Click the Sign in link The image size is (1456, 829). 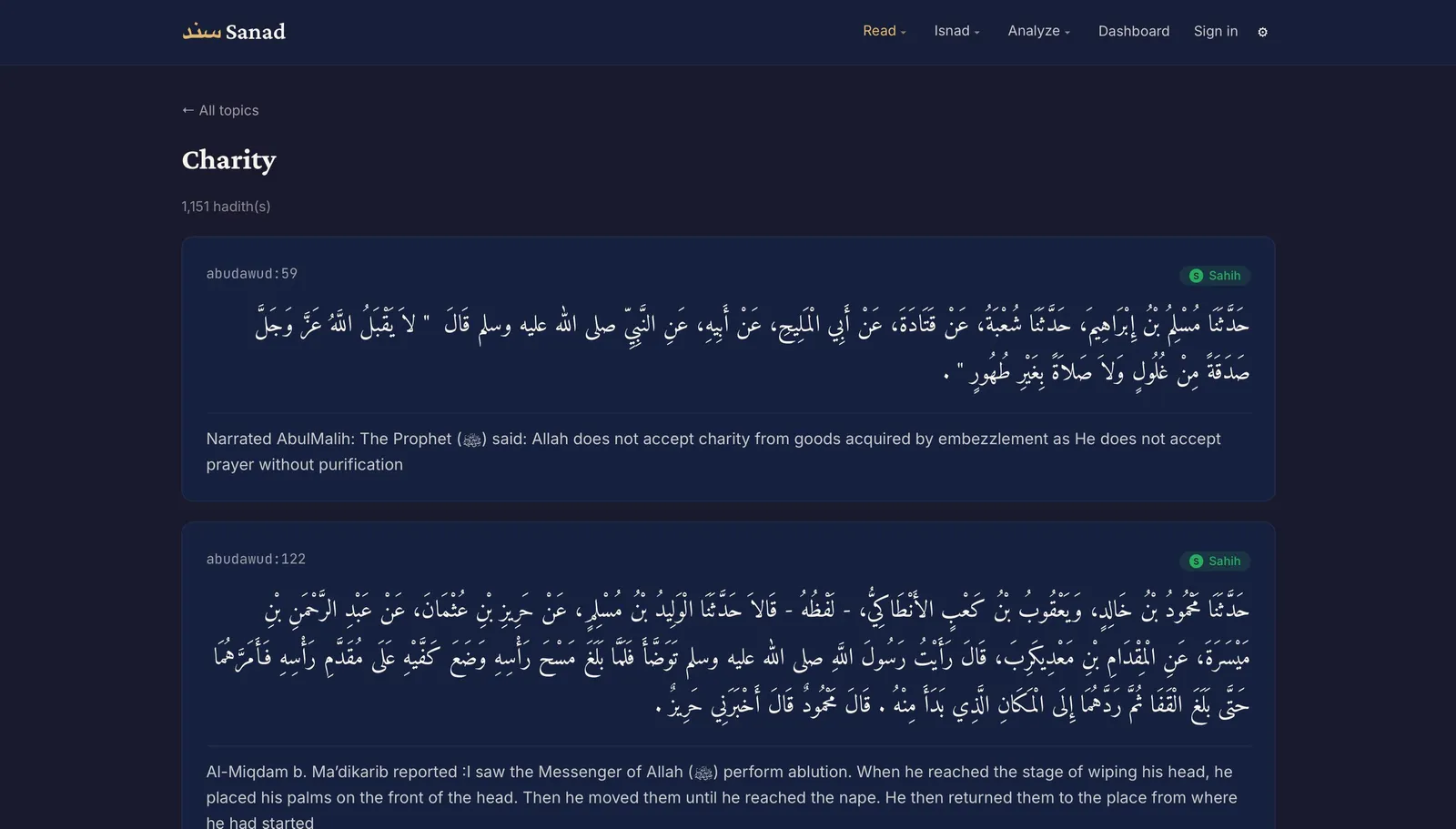point(1216,31)
